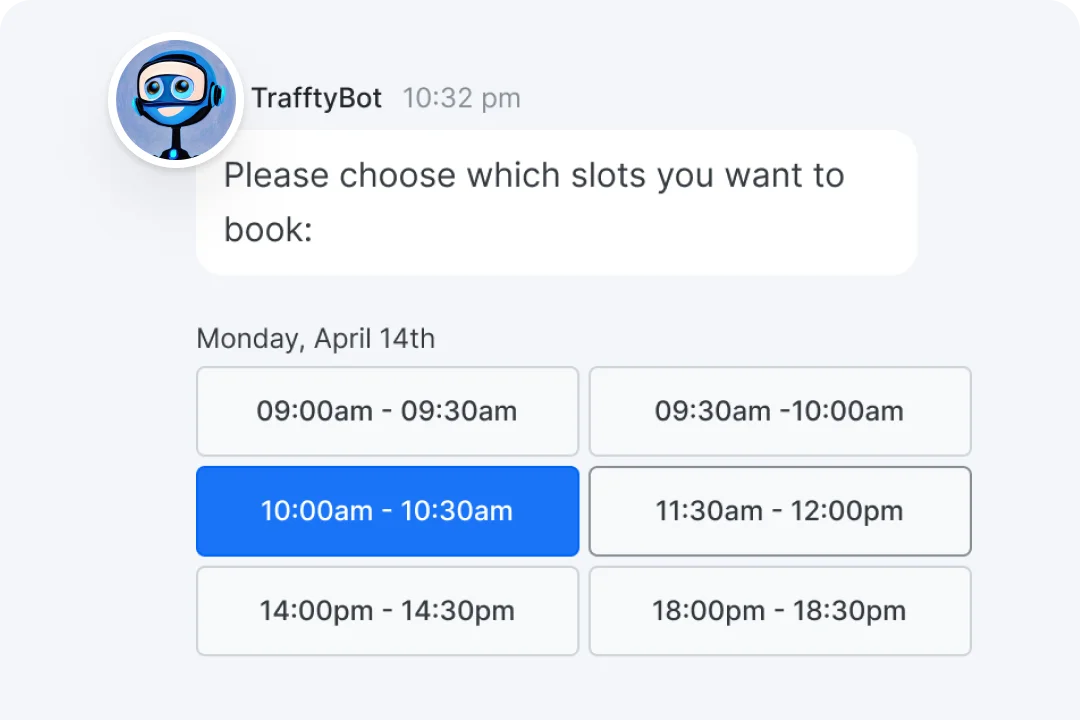Deselect the highlighted 10:00am - 10:30am slot
This screenshot has width=1080, height=720.
pyautogui.click(x=387, y=511)
